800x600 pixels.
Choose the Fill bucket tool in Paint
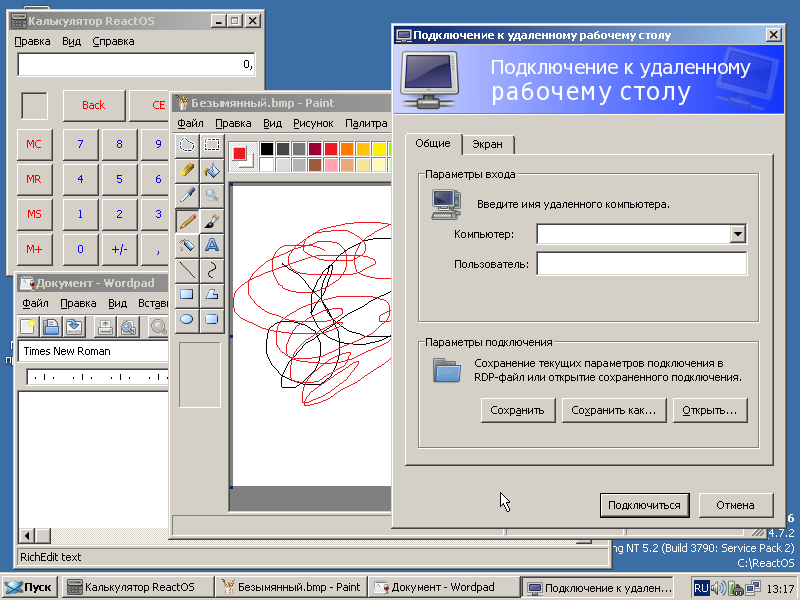tap(212, 170)
